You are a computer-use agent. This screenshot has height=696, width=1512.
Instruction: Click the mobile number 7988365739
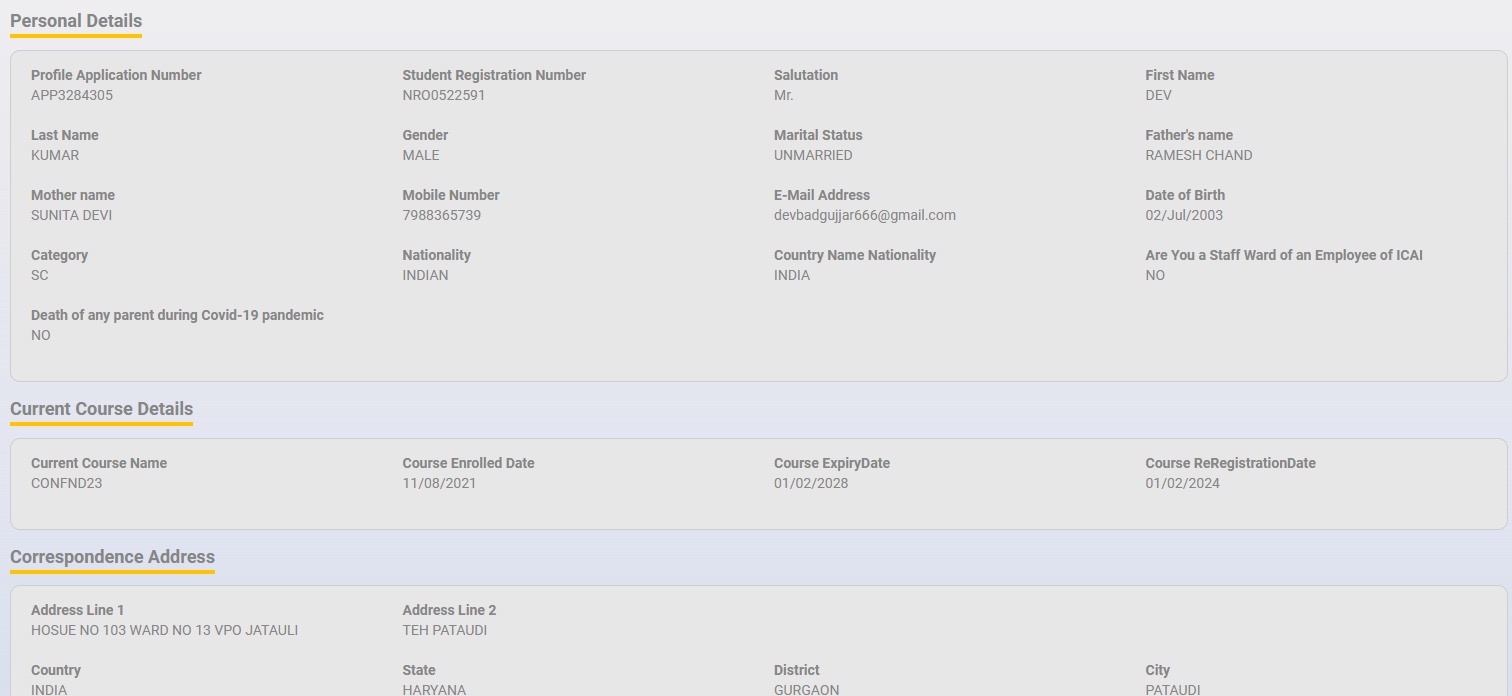(441, 216)
